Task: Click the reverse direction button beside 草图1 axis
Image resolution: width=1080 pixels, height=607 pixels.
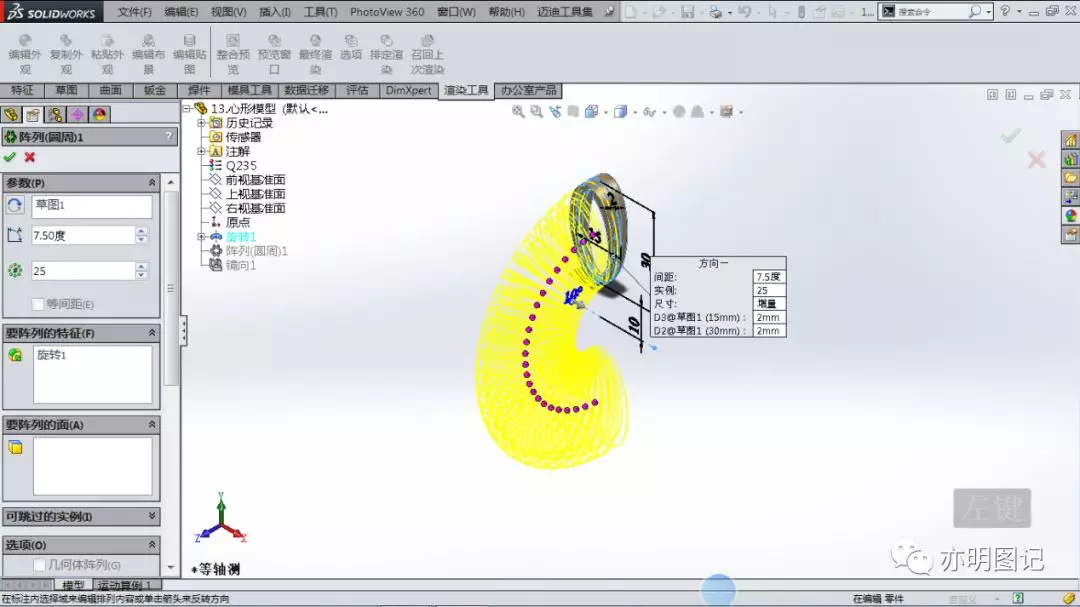Action: 14,205
